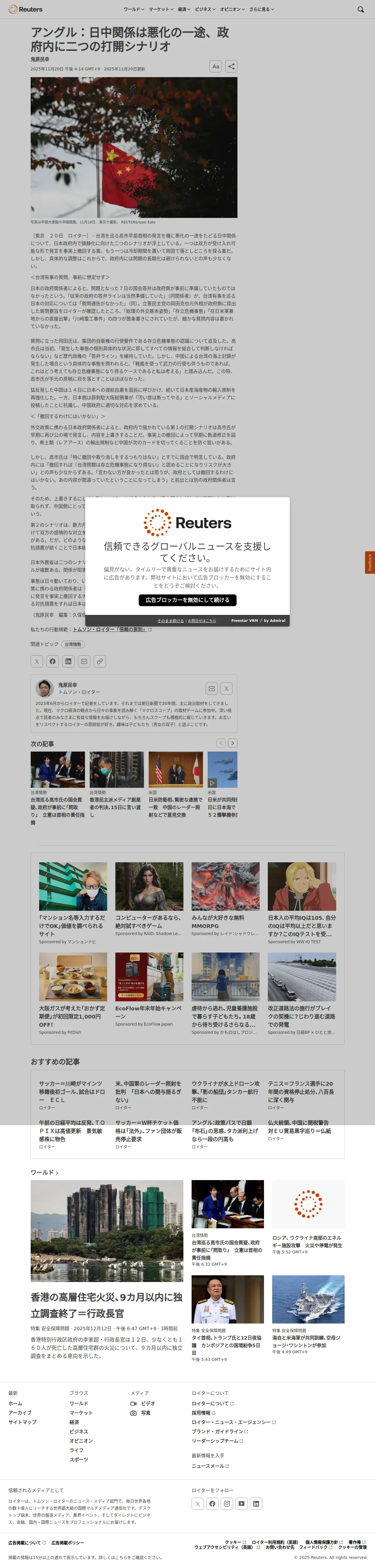The image size is (375, 1568).
Task: Open the Aa text size control
Action: [x=215, y=66]
